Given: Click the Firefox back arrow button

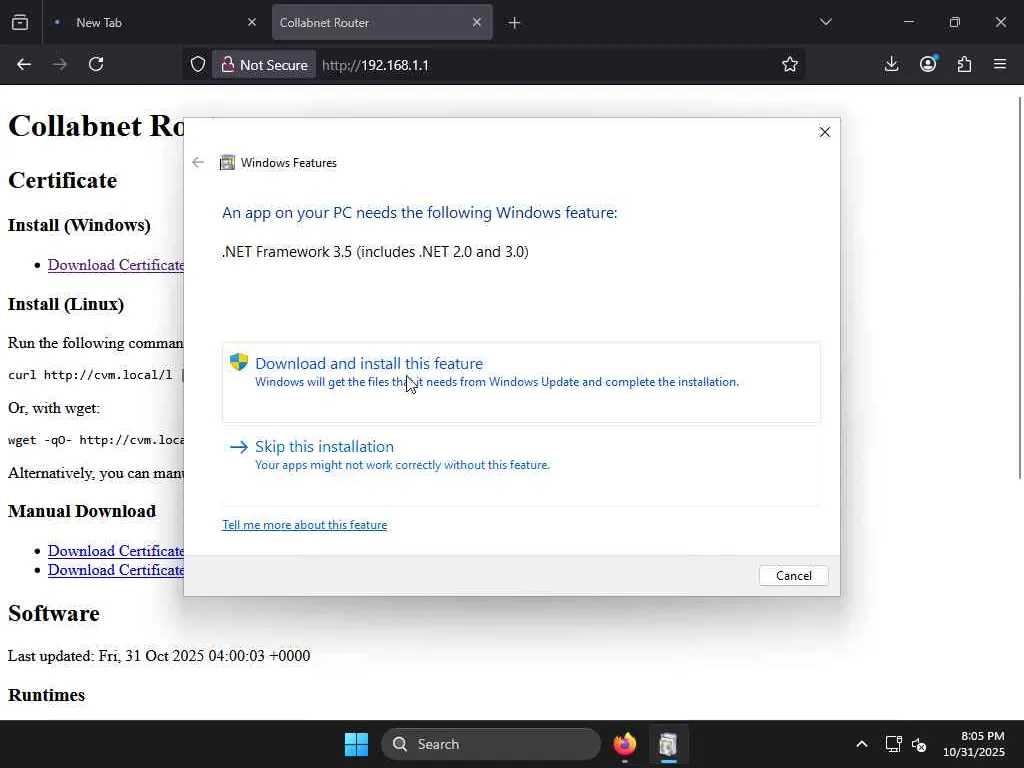Looking at the screenshot, I should (x=24, y=65).
